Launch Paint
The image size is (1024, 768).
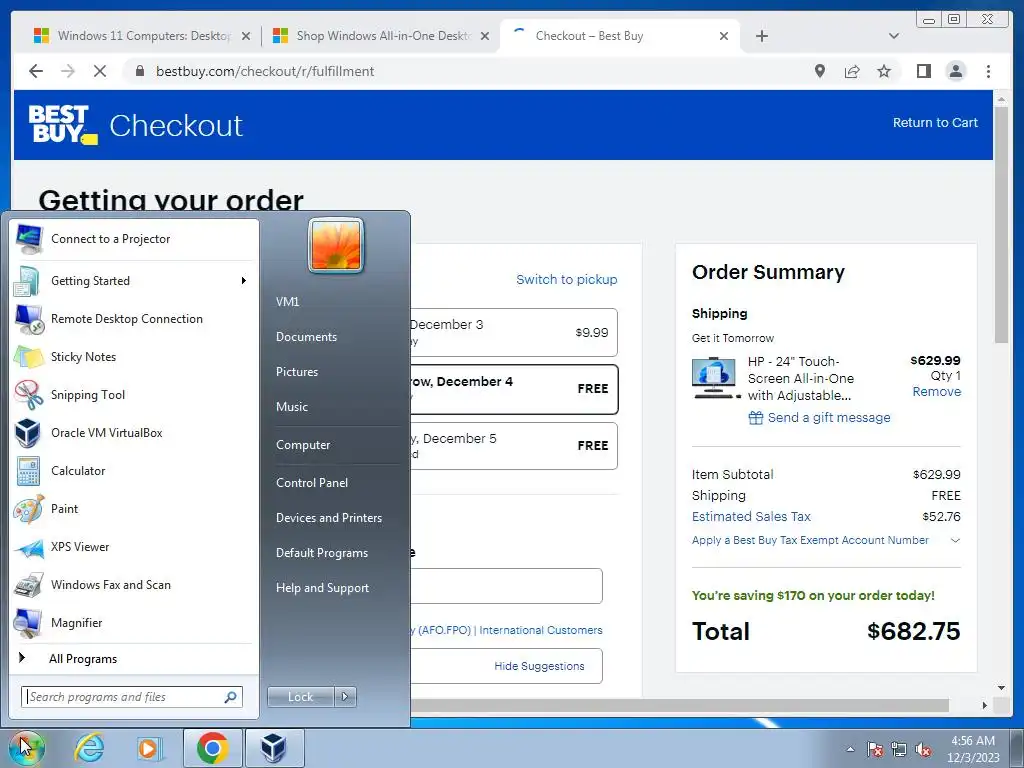133,509
